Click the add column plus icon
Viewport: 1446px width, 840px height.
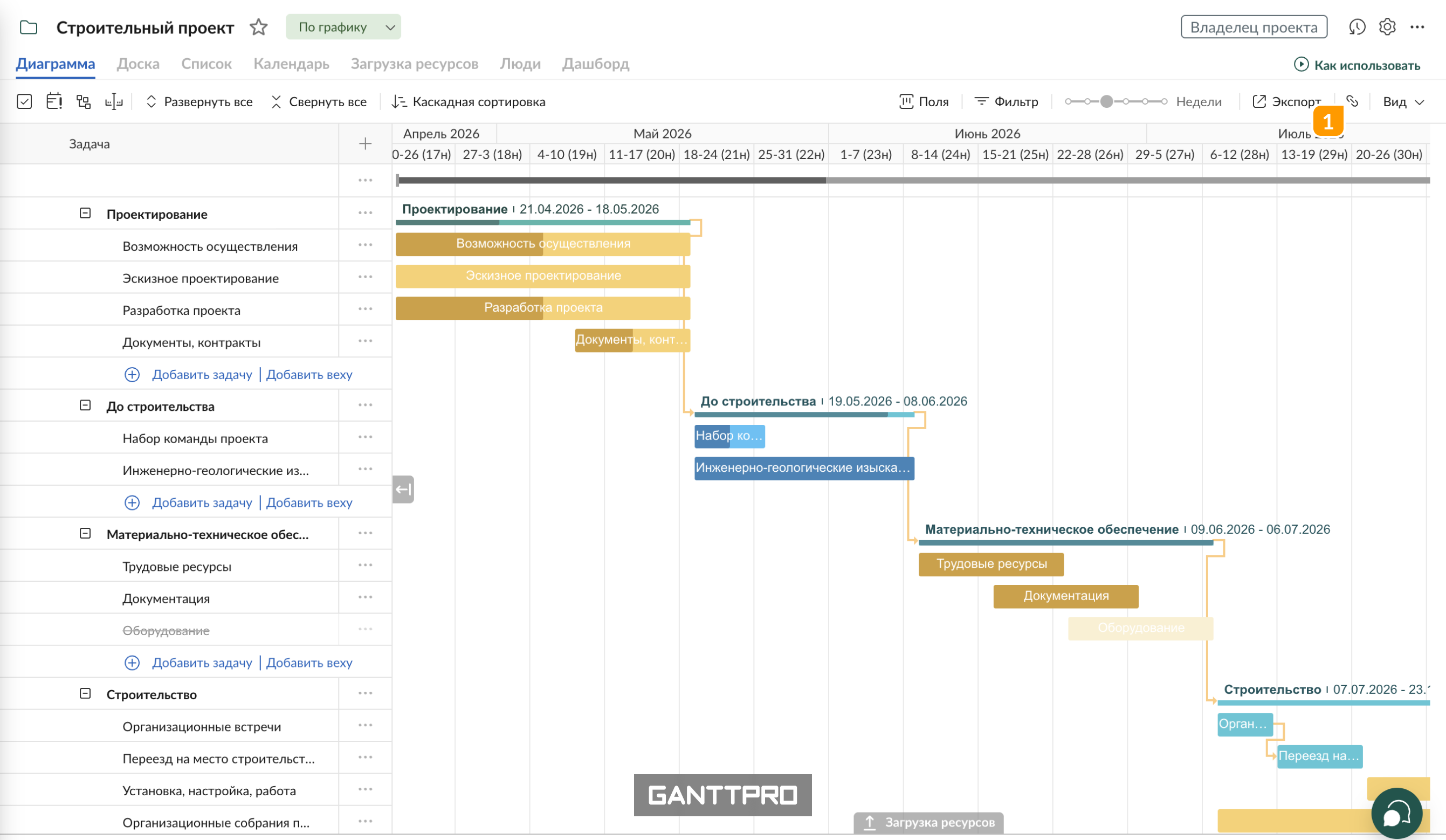(x=365, y=144)
